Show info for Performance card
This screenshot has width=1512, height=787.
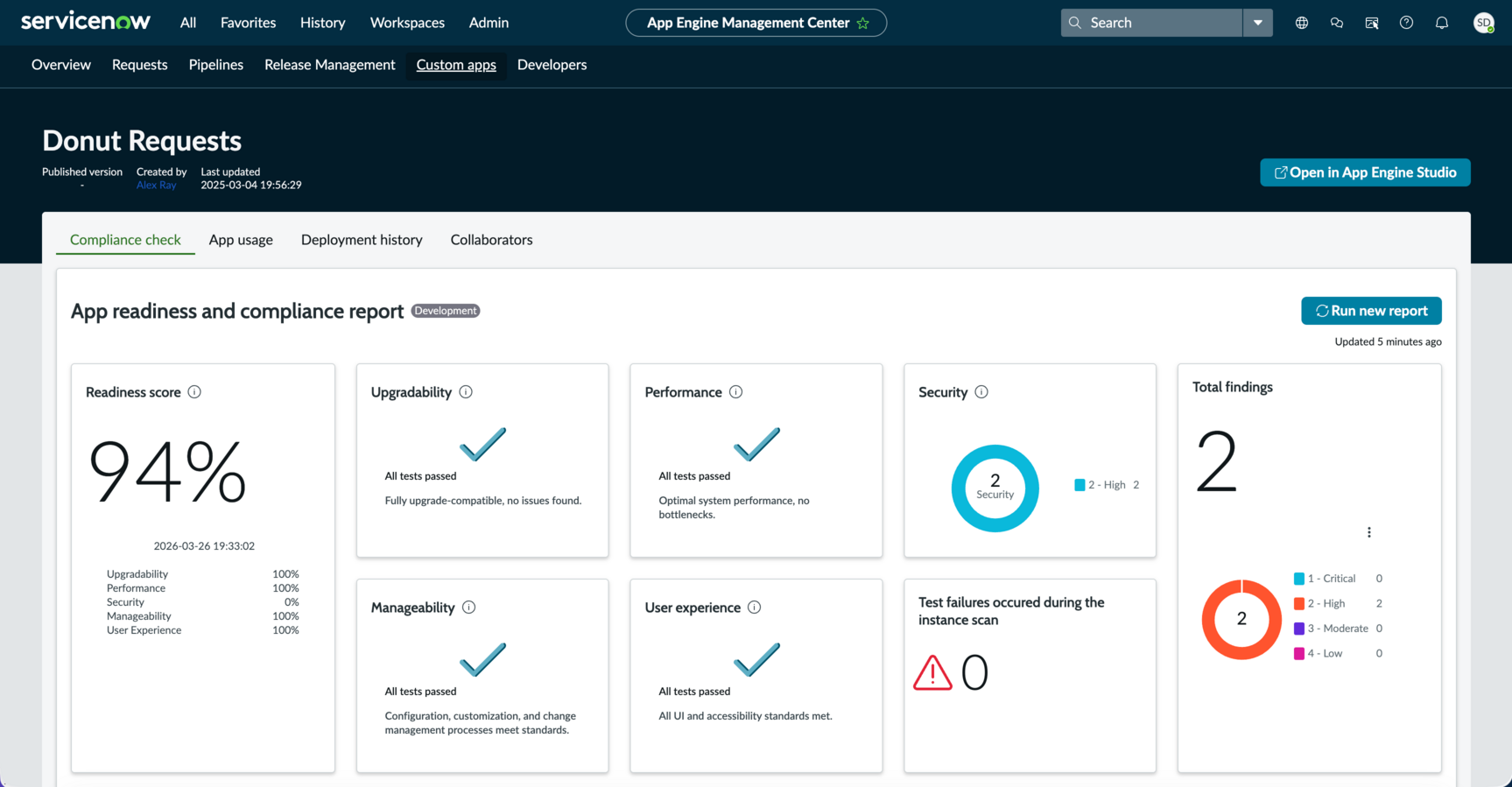[736, 392]
